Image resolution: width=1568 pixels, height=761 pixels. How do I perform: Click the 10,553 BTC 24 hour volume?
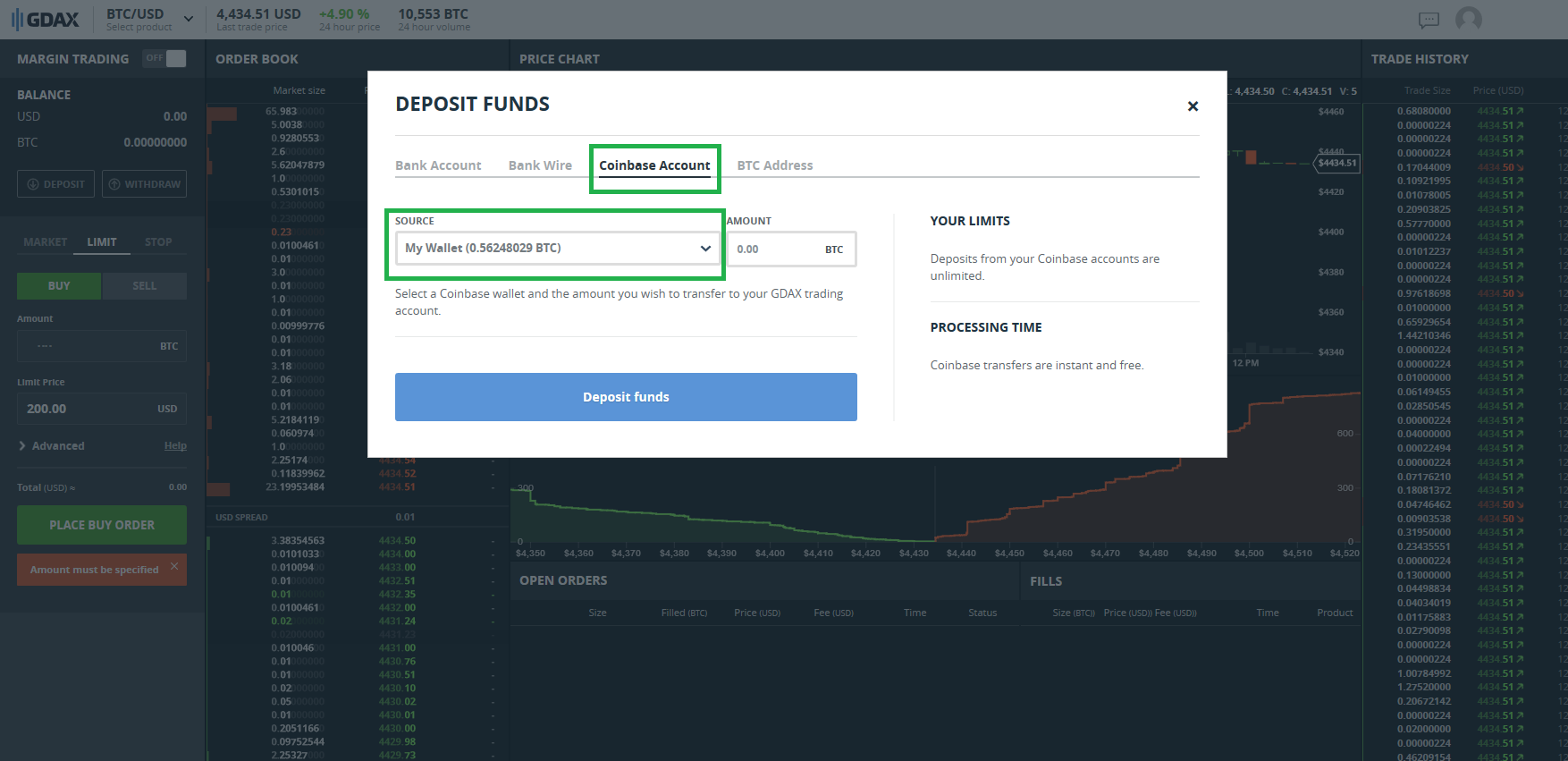tap(434, 14)
